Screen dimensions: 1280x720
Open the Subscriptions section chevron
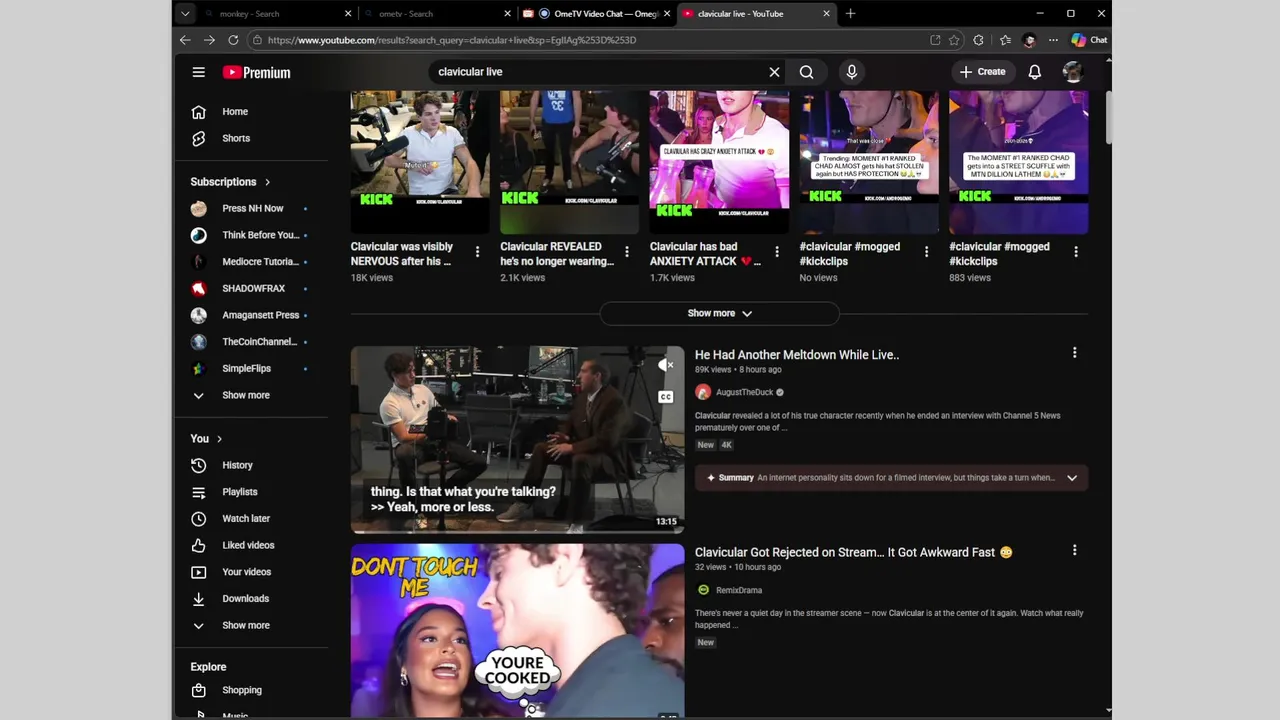267,182
